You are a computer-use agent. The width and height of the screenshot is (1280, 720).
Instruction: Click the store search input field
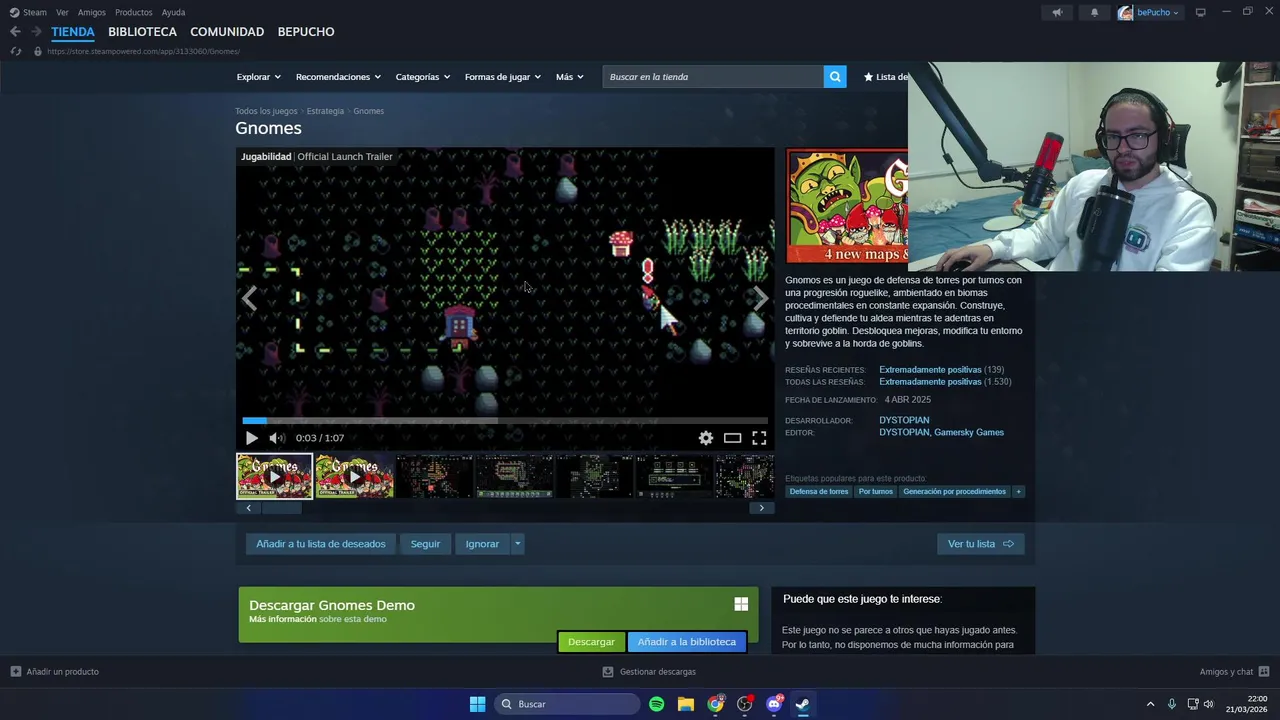pos(713,77)
